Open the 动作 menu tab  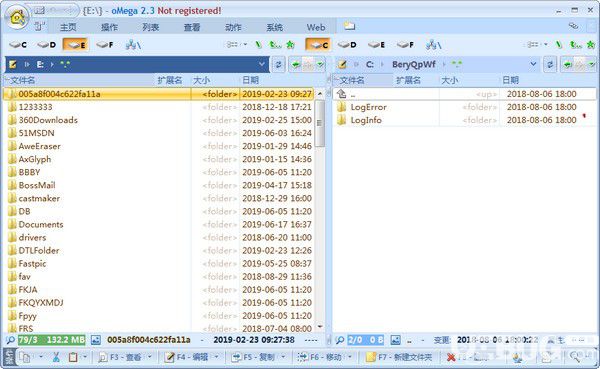click(x=233, y=27)
